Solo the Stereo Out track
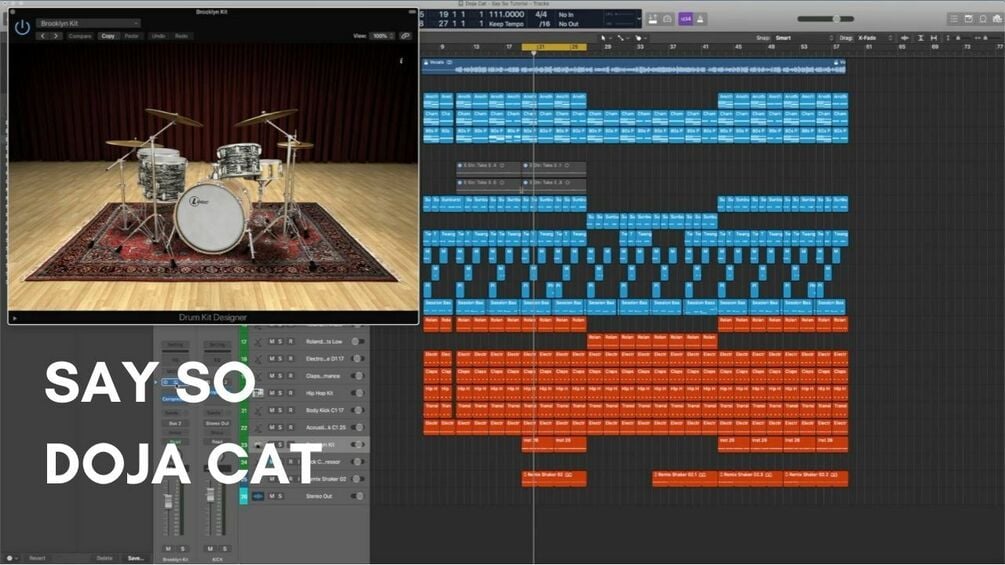This screenshot has width=1005, height=565. pyautogui.click(x=281, y=496)
